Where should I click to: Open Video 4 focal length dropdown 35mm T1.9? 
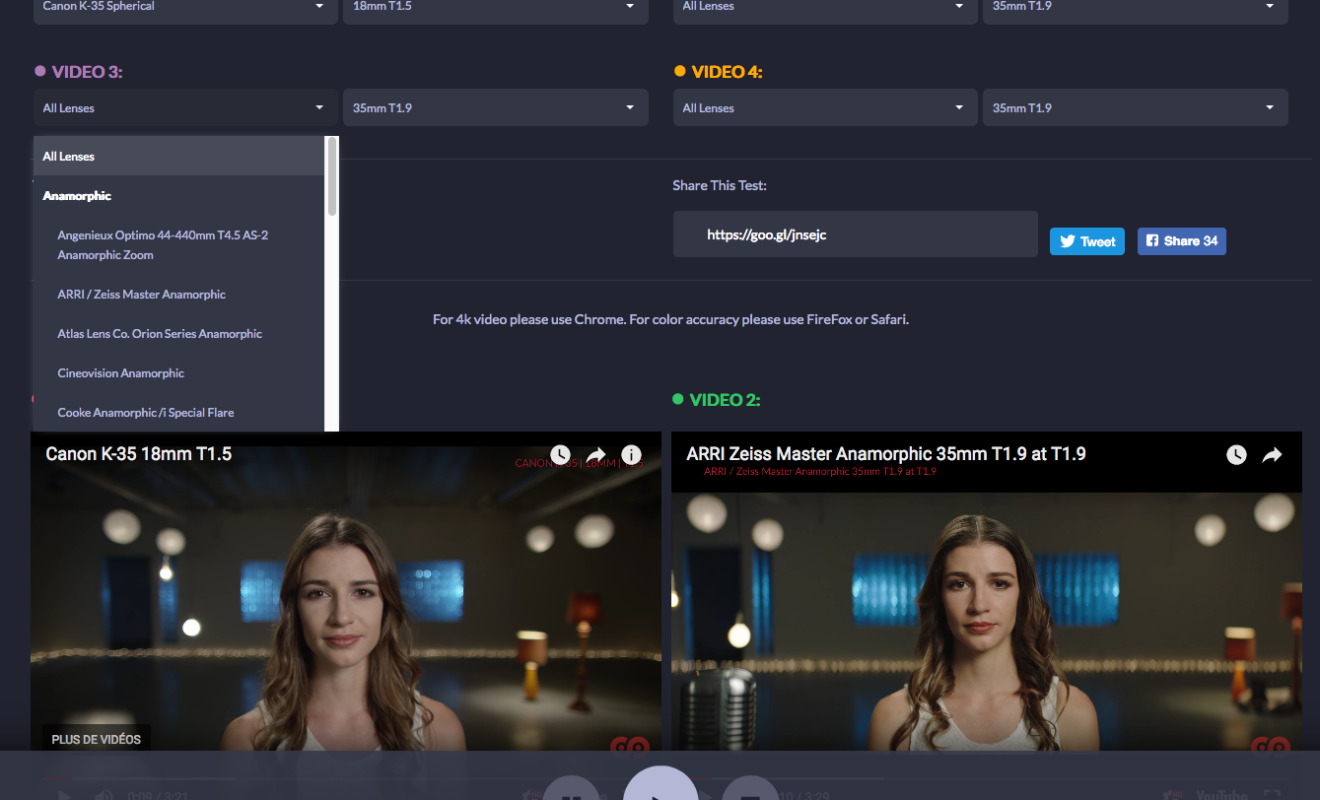(x=1135, y=108)
